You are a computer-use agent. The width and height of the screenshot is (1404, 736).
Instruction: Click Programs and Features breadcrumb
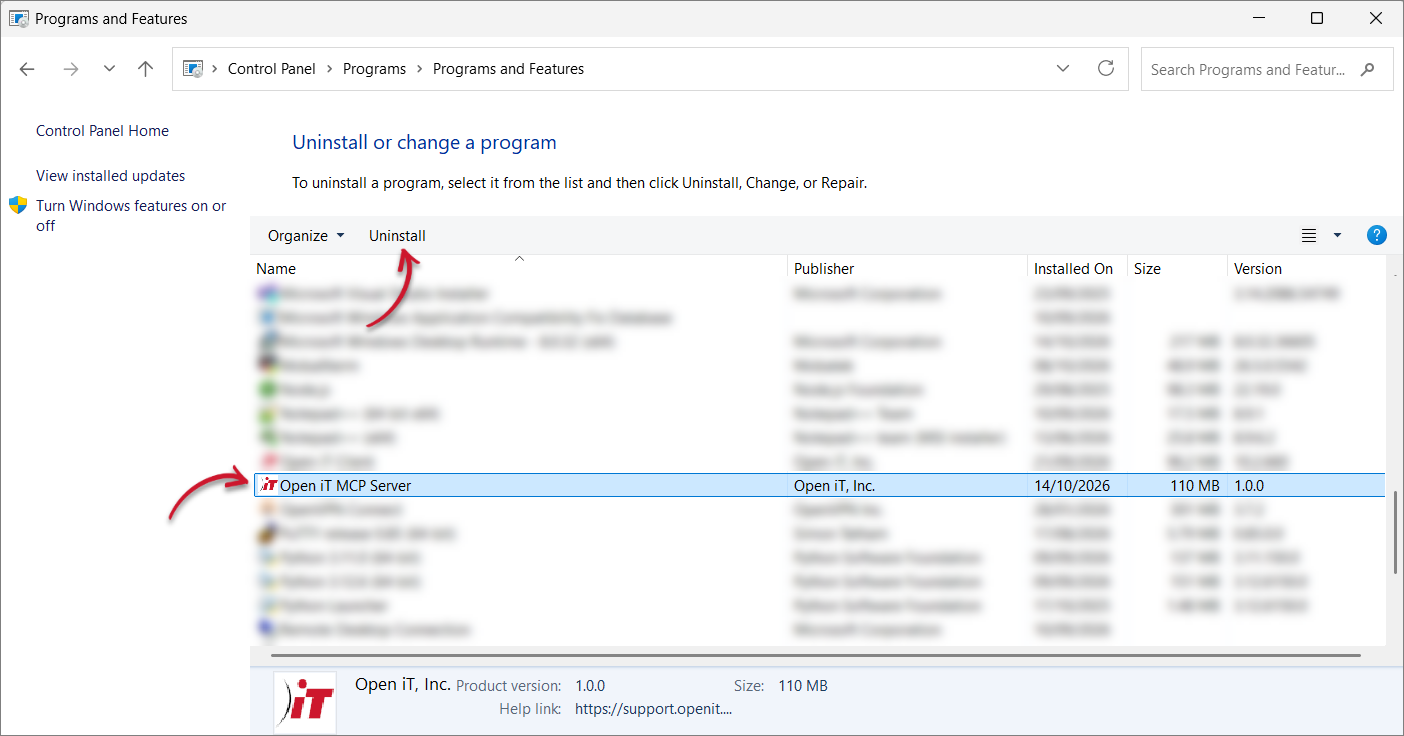pyautogui.click(x=508, y=69)
